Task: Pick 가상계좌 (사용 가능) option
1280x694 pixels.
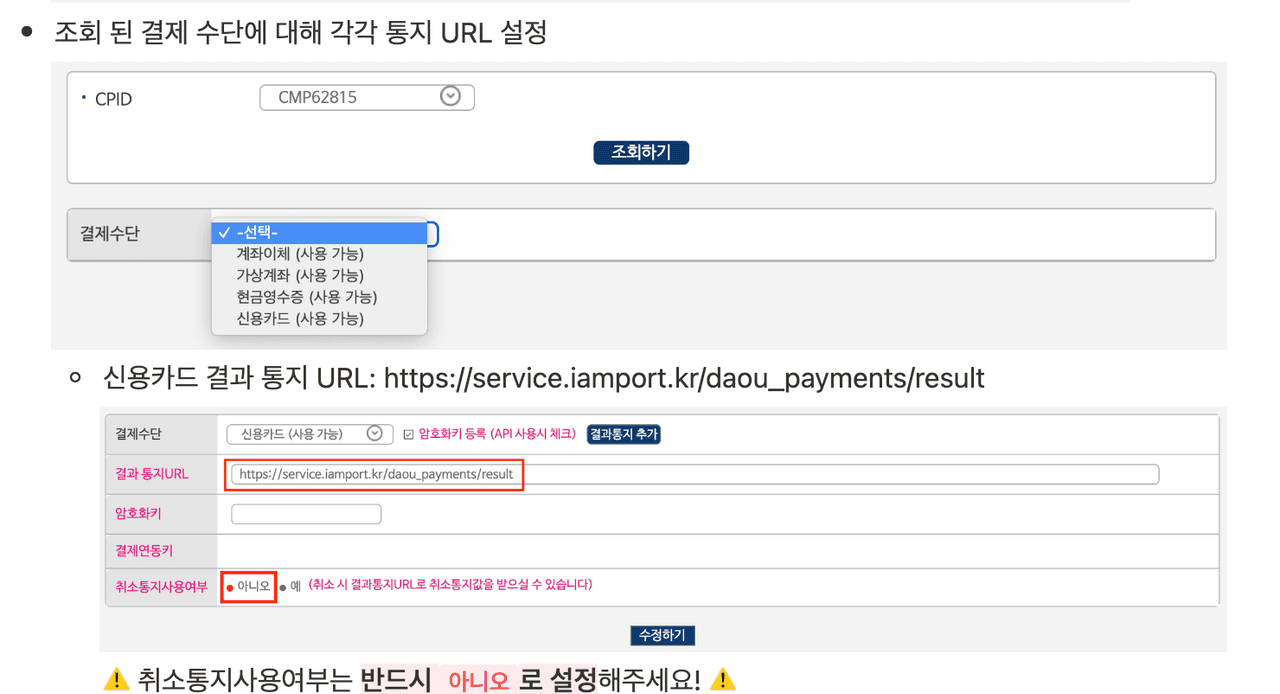Action: 299,275
